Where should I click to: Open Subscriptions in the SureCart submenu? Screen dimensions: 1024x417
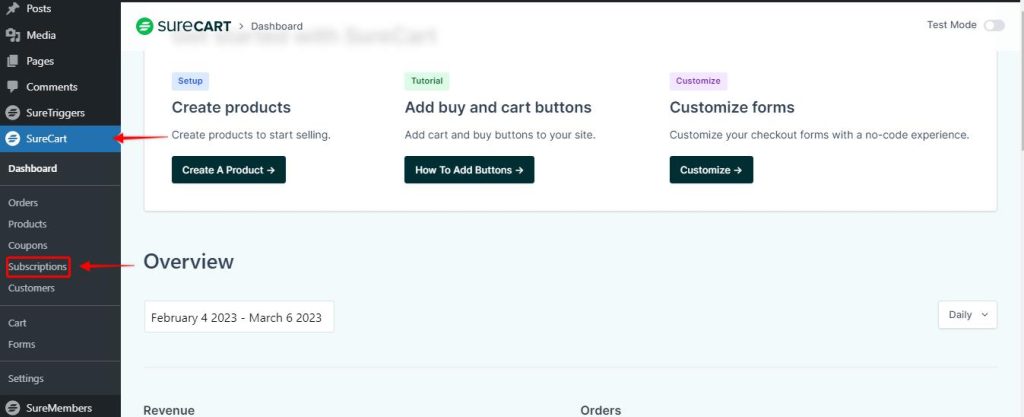pyautogui.click(x=37, y=267)
